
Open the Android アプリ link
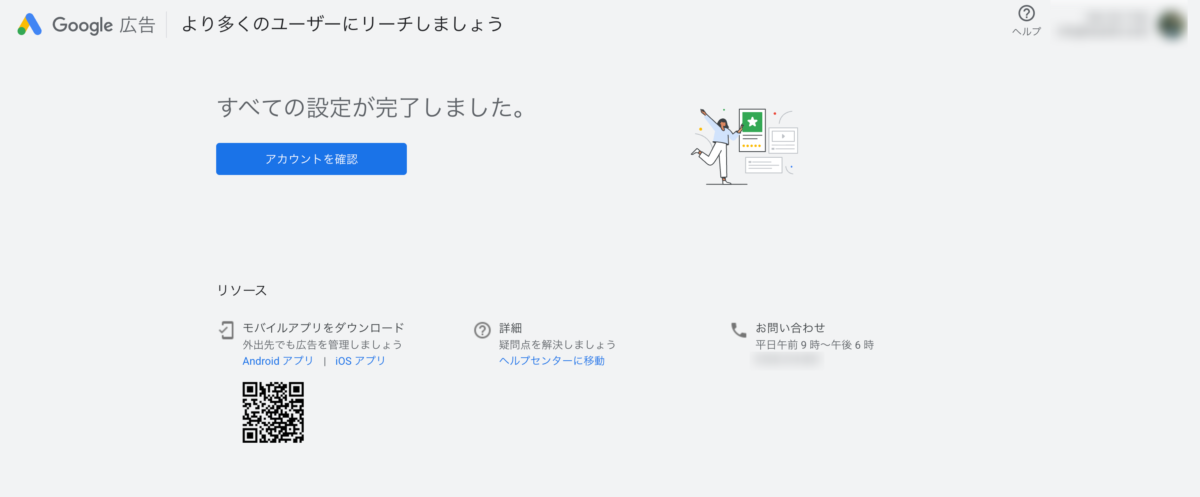pos(278,361)
